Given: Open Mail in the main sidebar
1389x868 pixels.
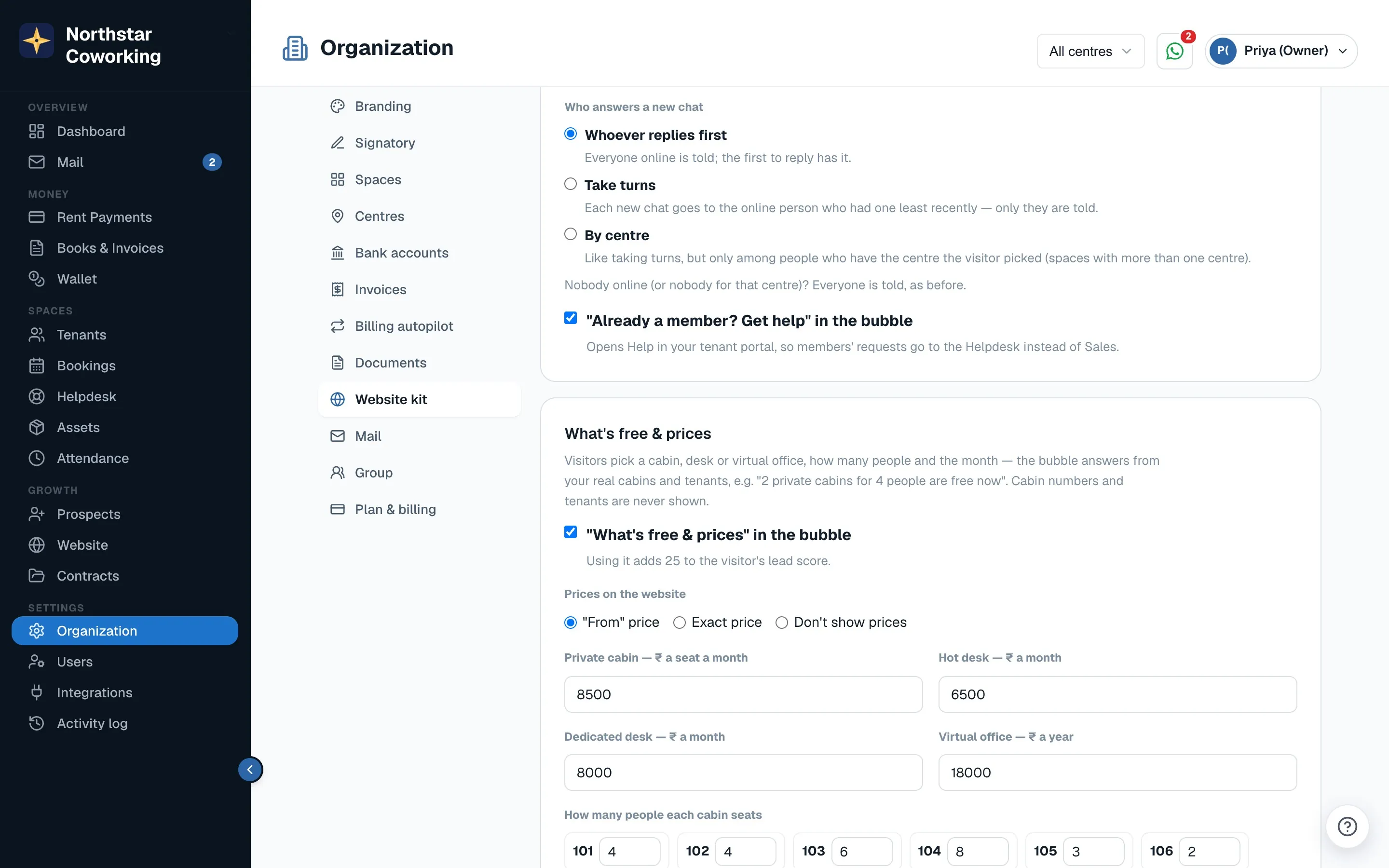Looking at the screenshot, I should tap(124, 163).
